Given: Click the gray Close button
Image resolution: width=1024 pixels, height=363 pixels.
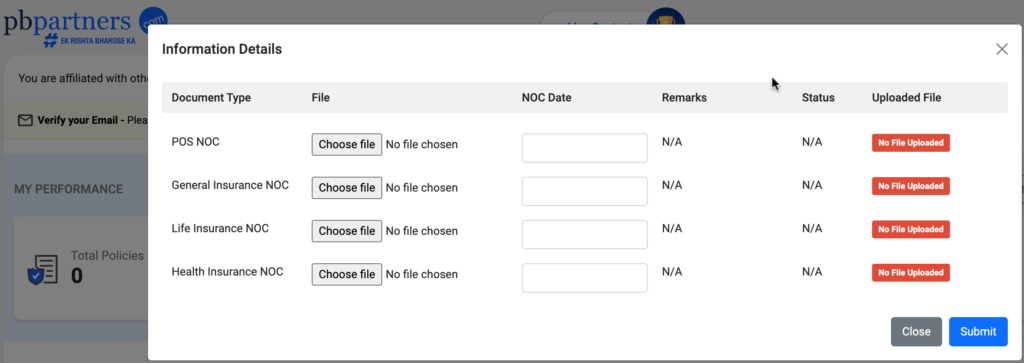Looking at the screenshot, I should click(x=916, y=332).
